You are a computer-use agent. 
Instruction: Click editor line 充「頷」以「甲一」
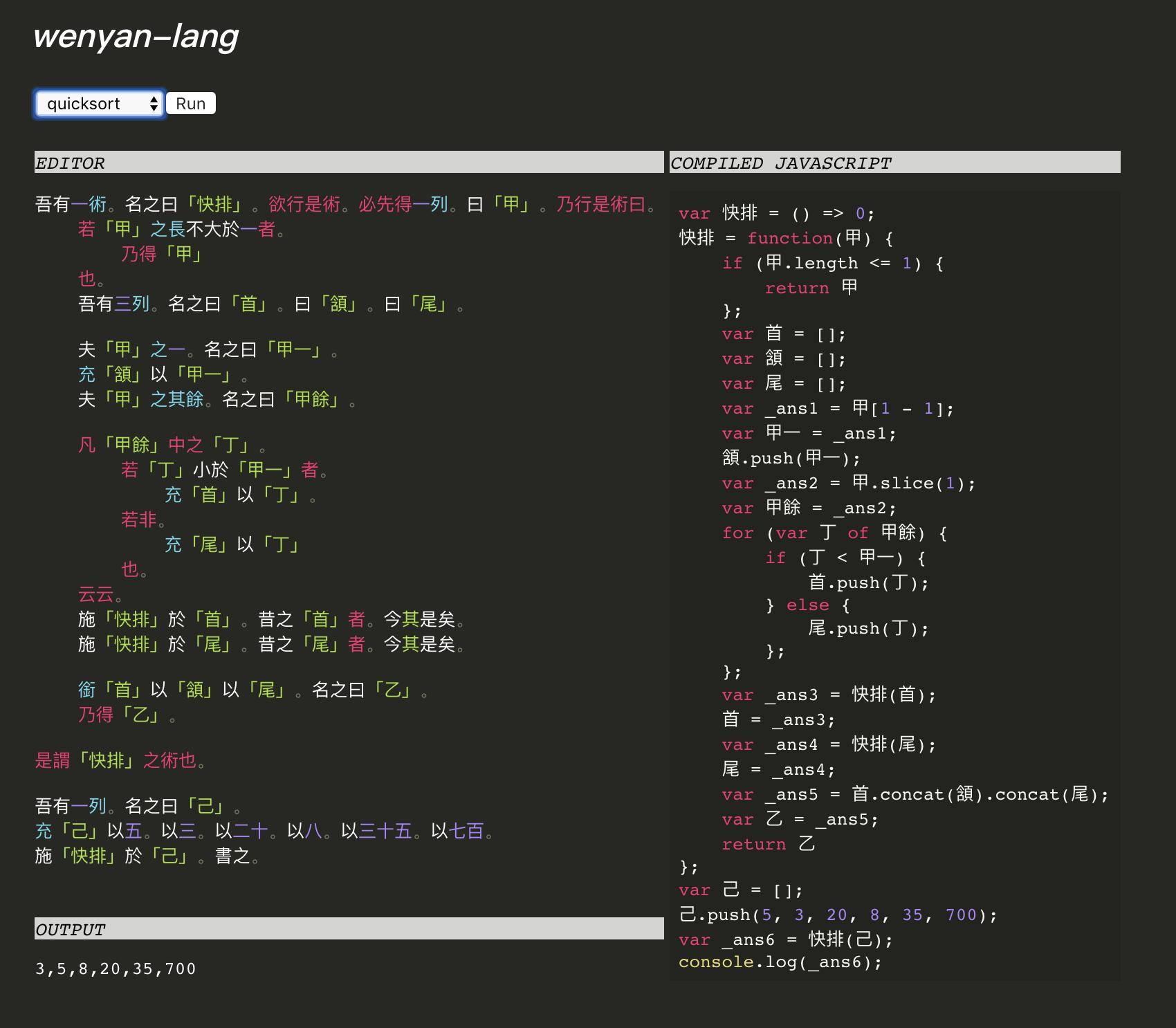coord(163,374)
